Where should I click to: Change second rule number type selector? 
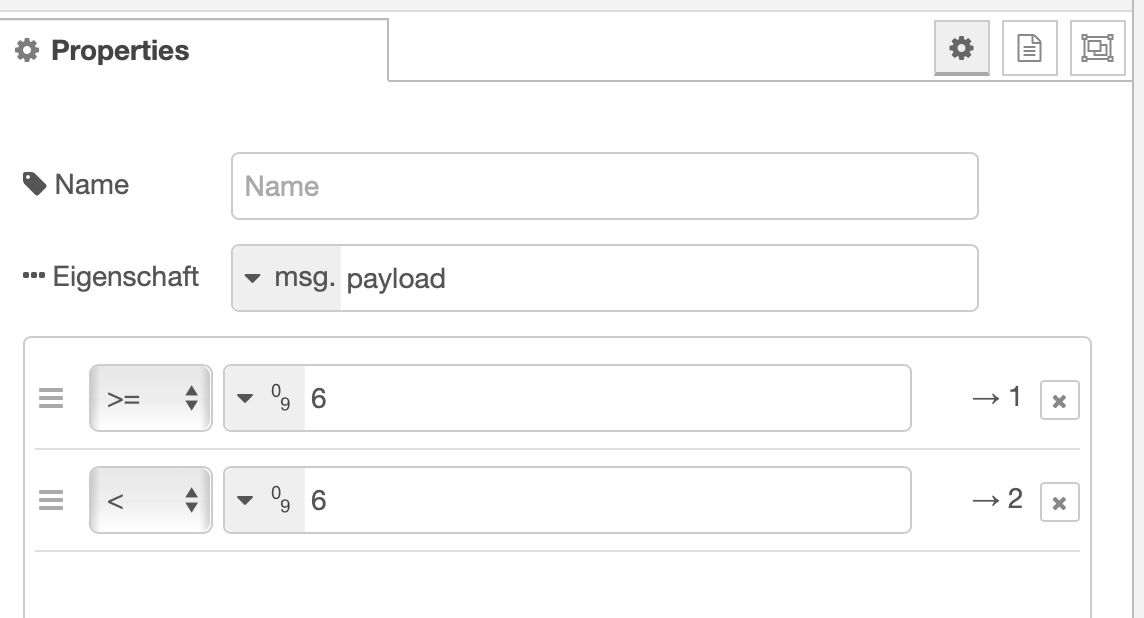click(265, 500)
